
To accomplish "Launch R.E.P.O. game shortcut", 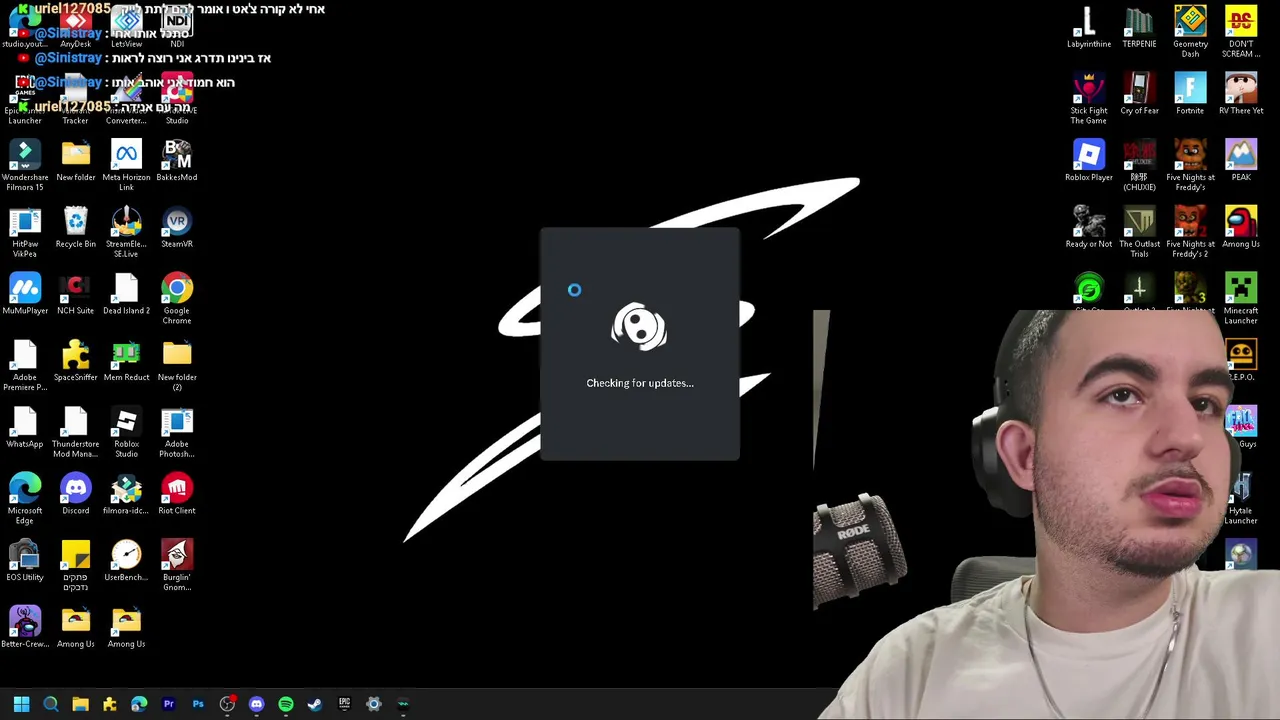I will pyautogui.click(x=1241, y=360).
